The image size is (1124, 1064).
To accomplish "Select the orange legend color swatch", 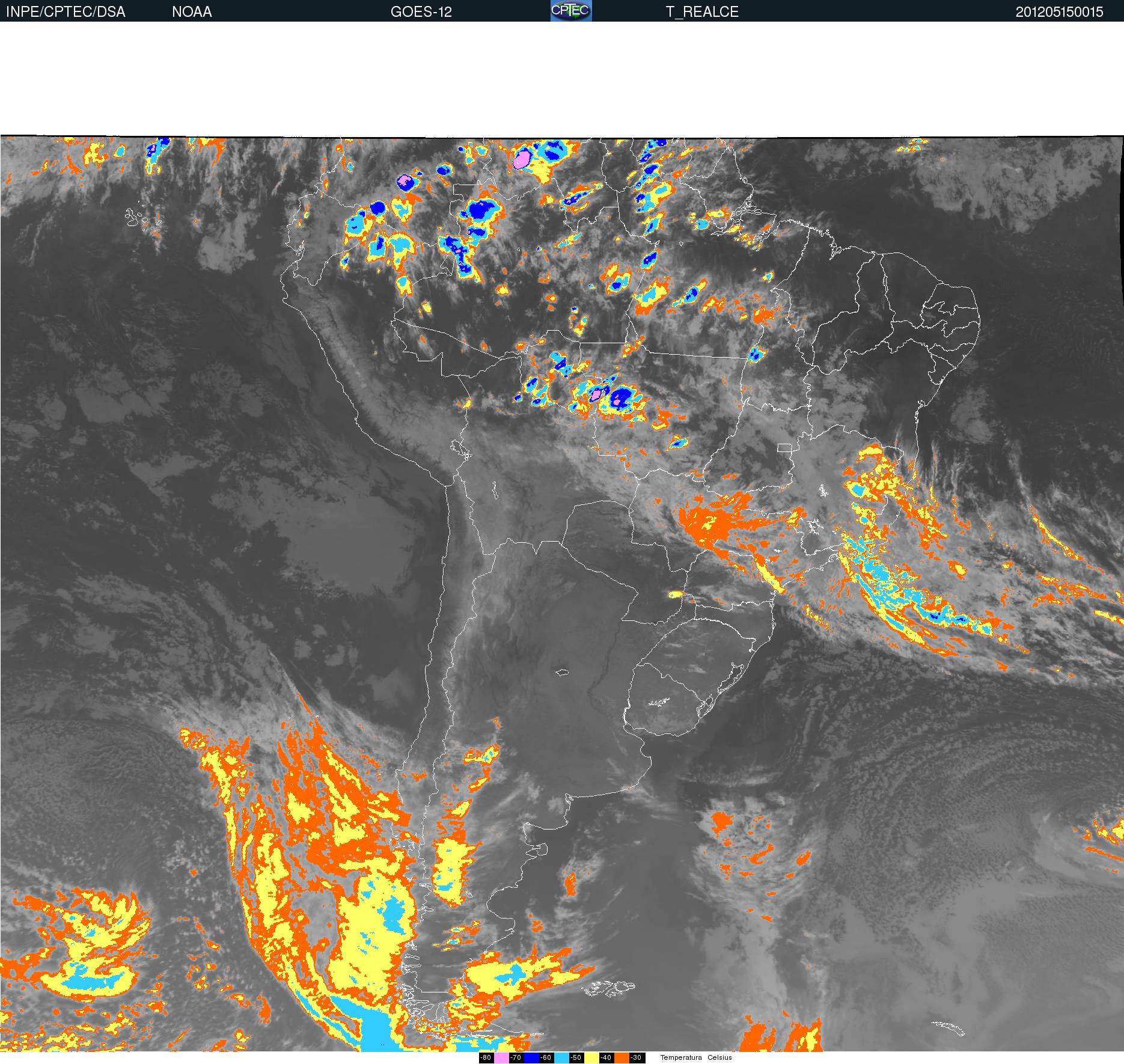I will click(x=622, y=1058).
